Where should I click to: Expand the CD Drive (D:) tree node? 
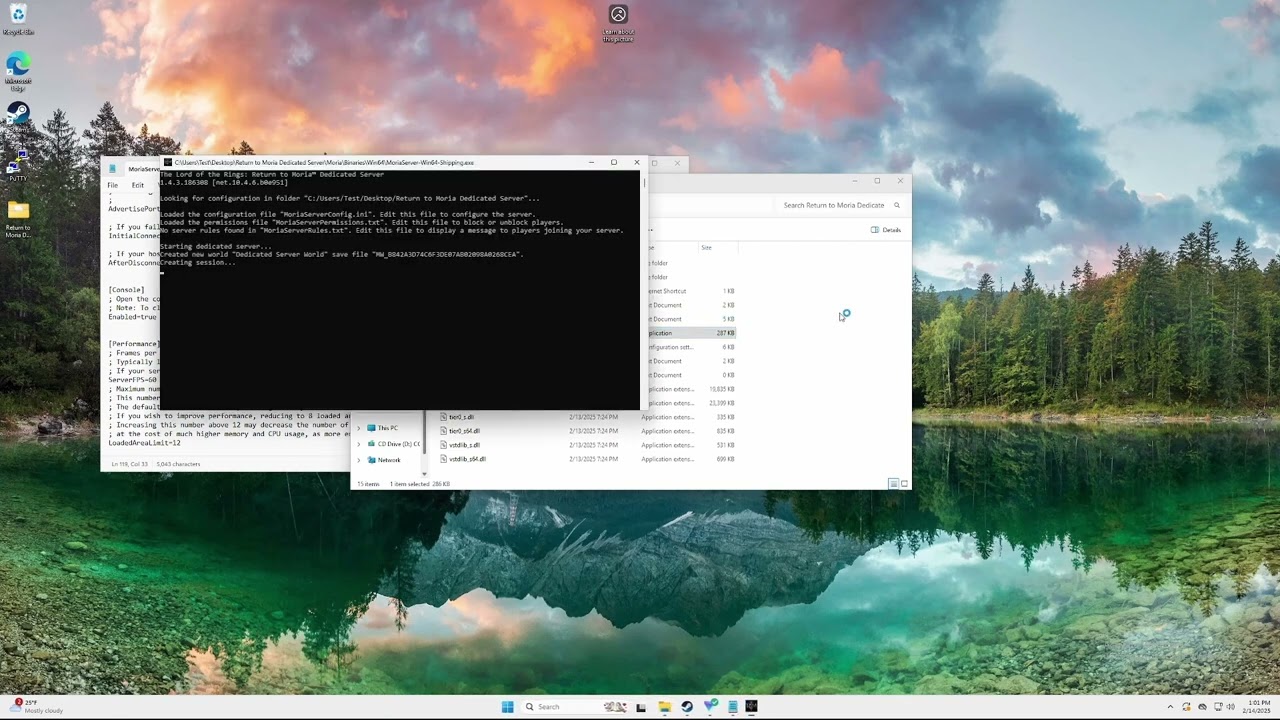pos(359,444)
